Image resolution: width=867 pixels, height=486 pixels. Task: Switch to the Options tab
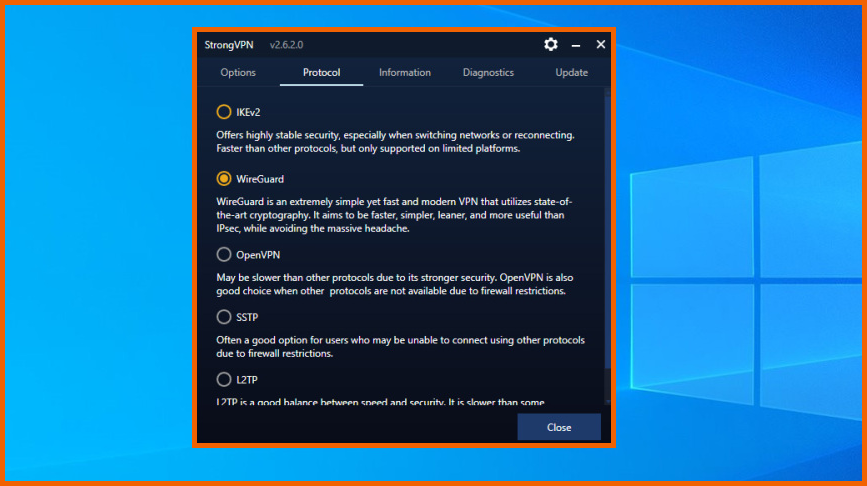tap(238, 72)
